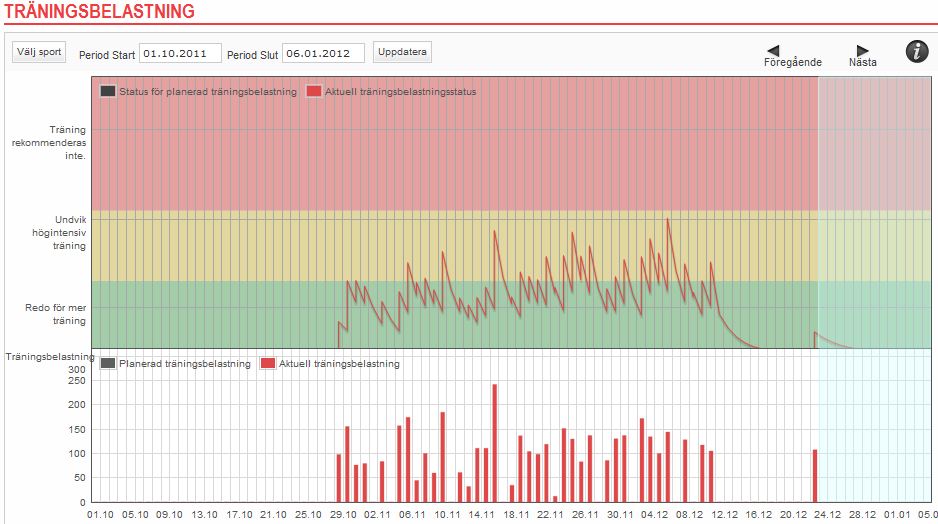The image size is (938, 524).
Task: Toggle the Status för planerad träningsbelastning legend label
Action: 207,92
